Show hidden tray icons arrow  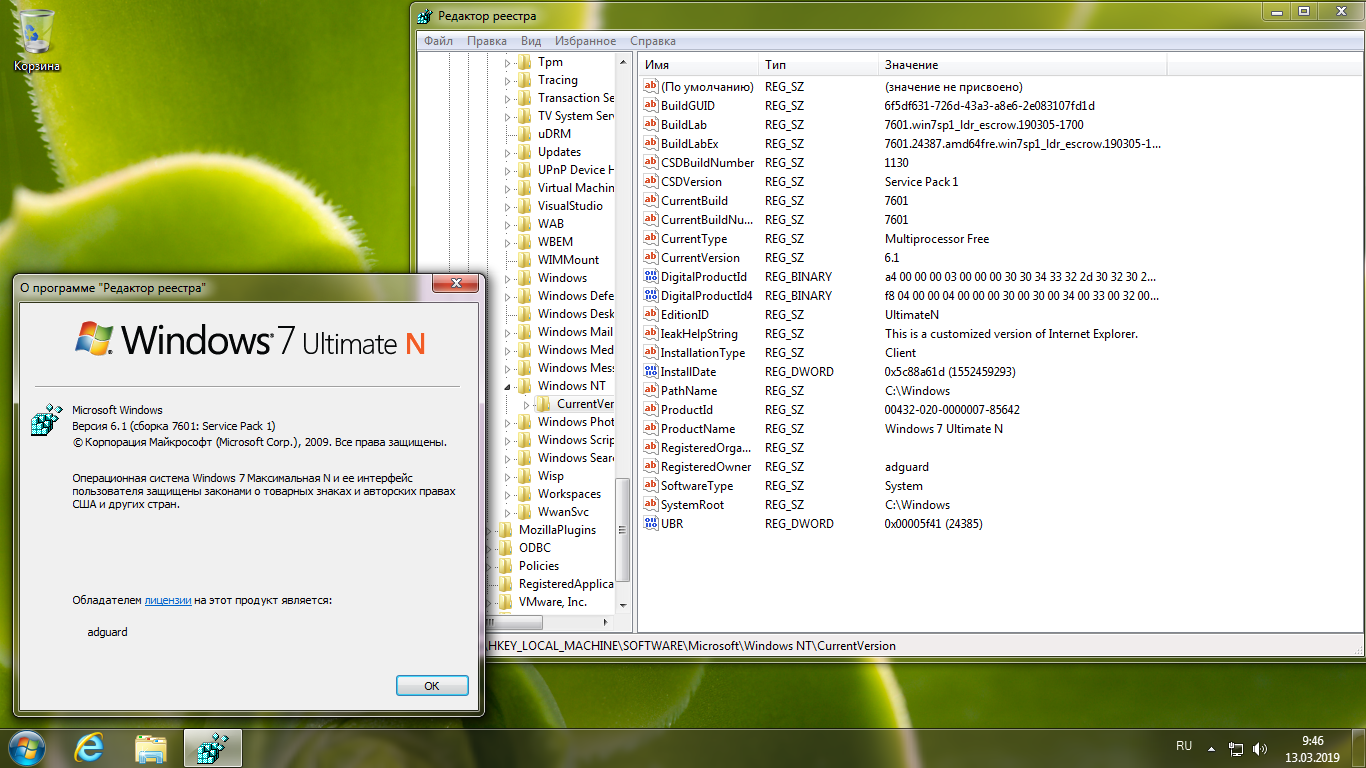coord(1211,748)
